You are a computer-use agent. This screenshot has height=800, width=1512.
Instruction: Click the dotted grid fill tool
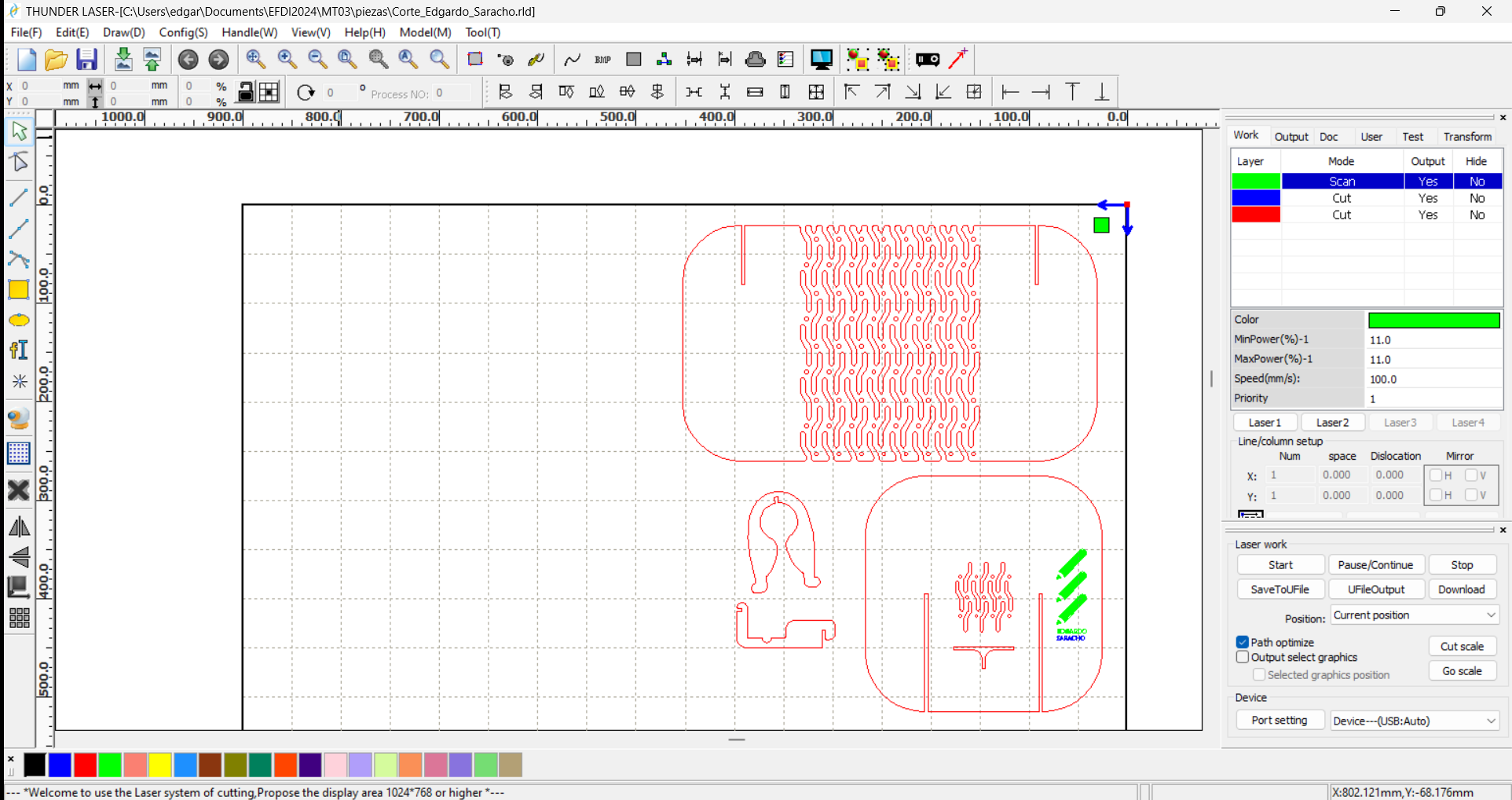pyautogui.click(x=19, y=453)
